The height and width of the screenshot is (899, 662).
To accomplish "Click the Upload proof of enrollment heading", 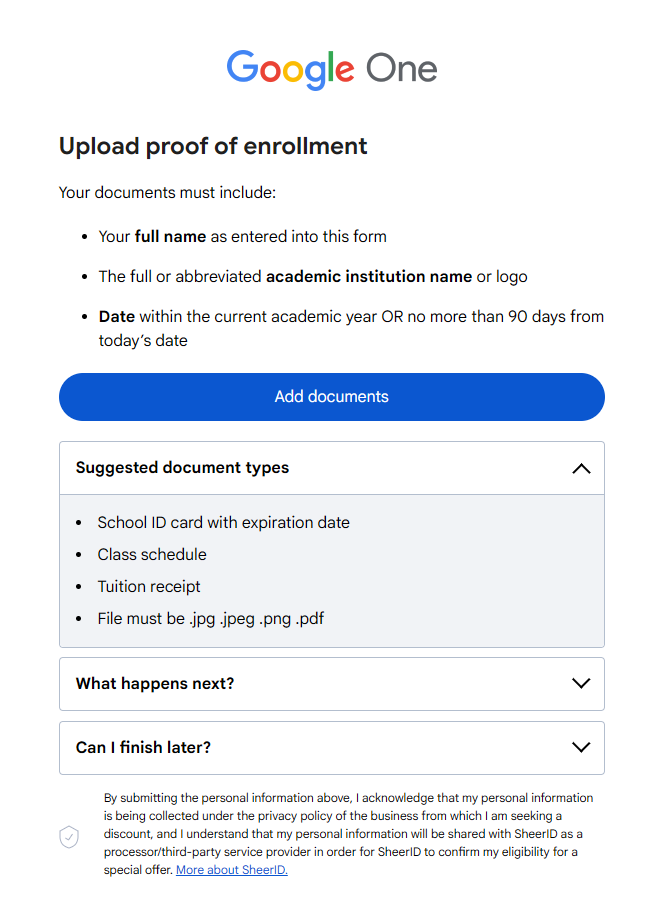I will click(213, 146).
